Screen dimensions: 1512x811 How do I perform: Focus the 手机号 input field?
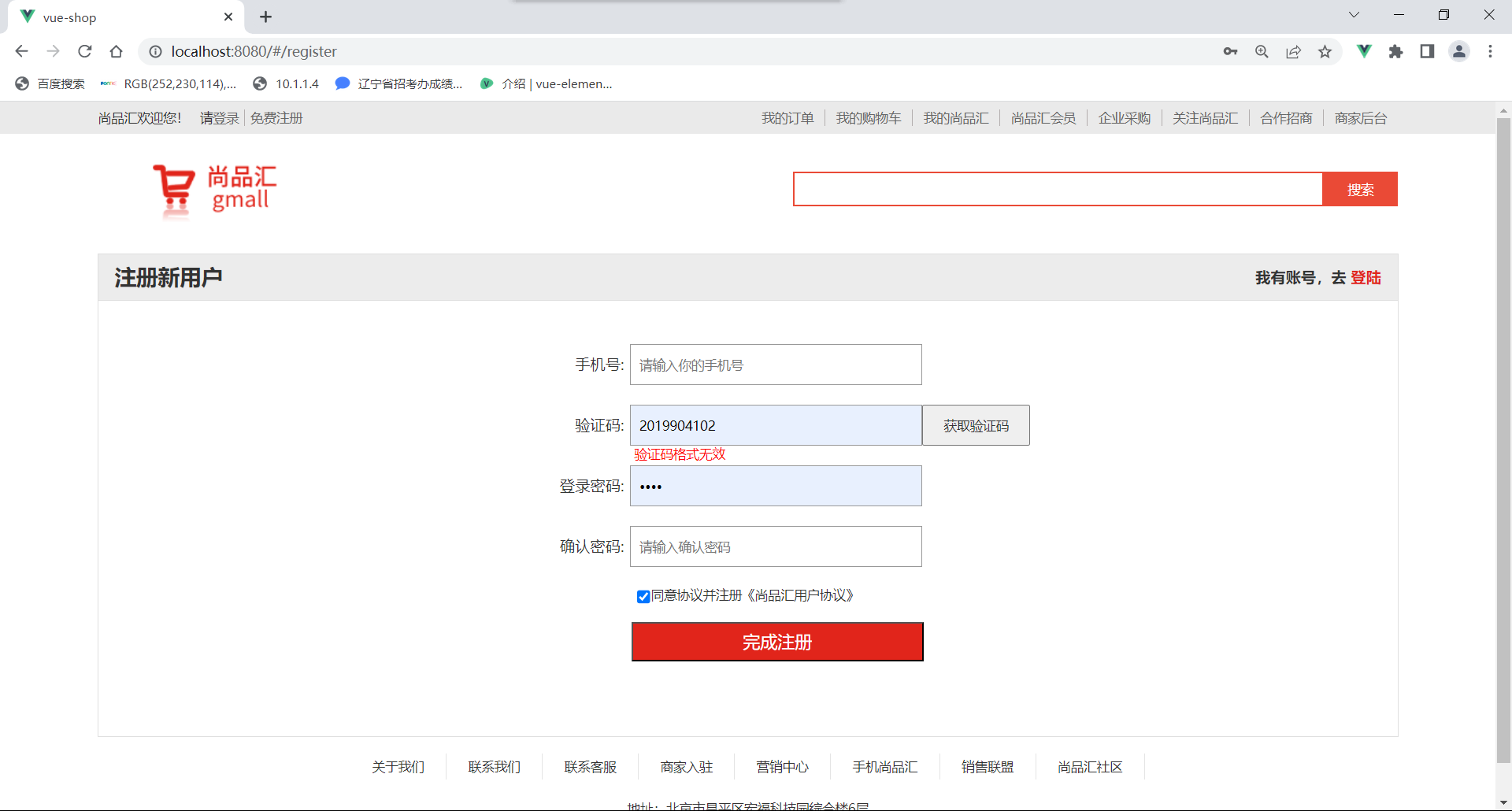coord(776,365)
